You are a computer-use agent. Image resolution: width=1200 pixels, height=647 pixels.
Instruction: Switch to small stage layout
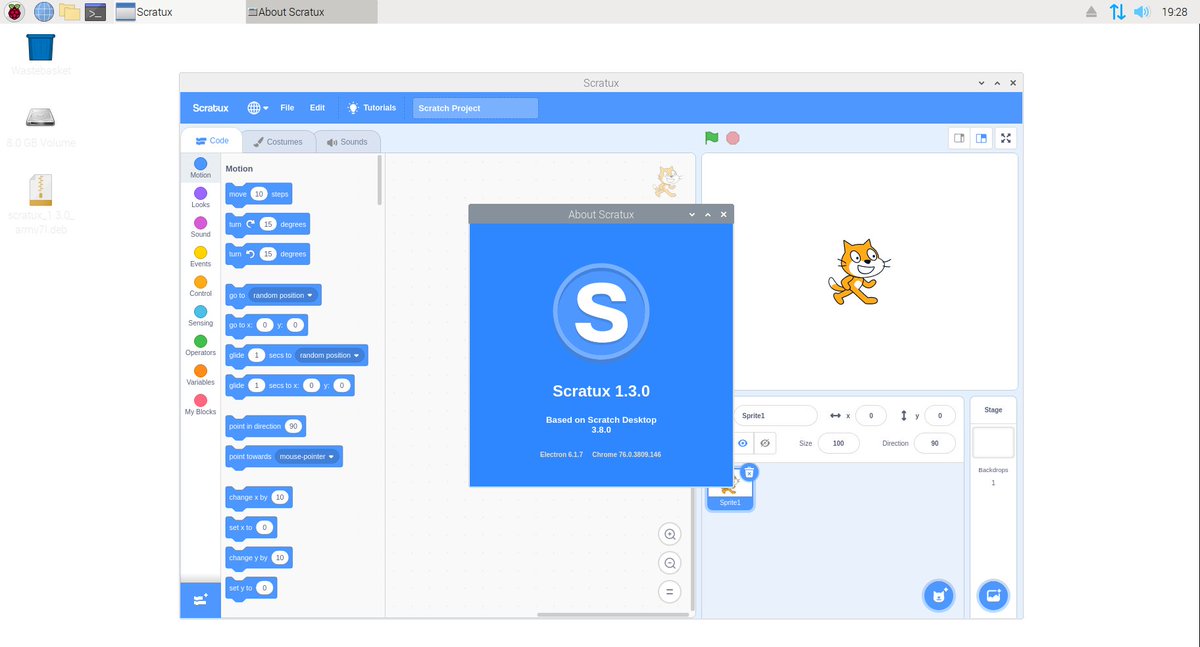tap(958, 139)
